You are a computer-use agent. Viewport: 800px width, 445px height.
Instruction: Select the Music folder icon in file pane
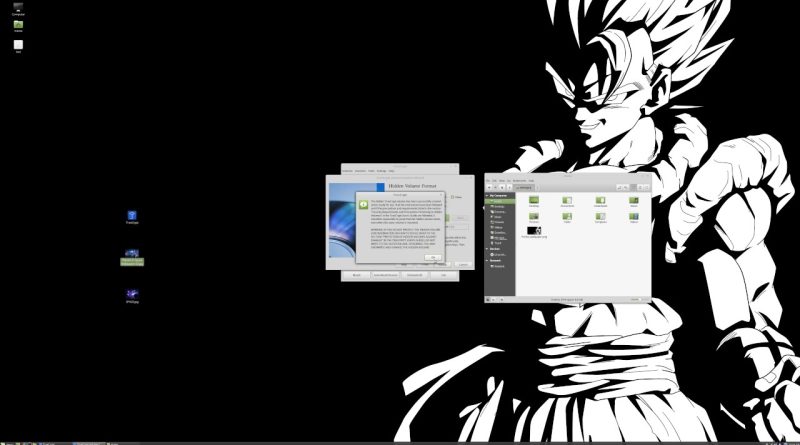[634, 200]
